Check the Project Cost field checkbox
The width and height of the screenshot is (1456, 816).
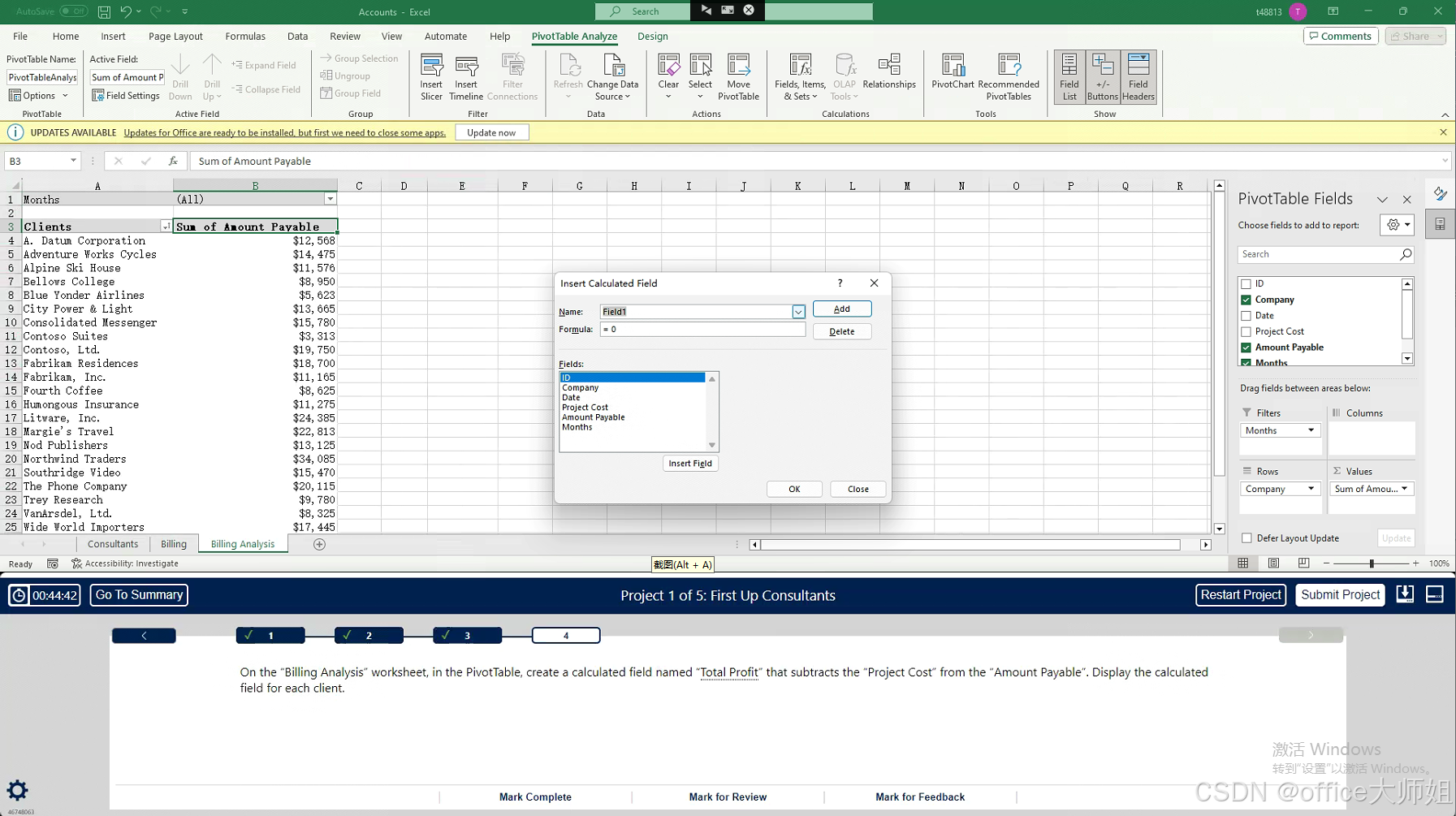[1246, 331]
